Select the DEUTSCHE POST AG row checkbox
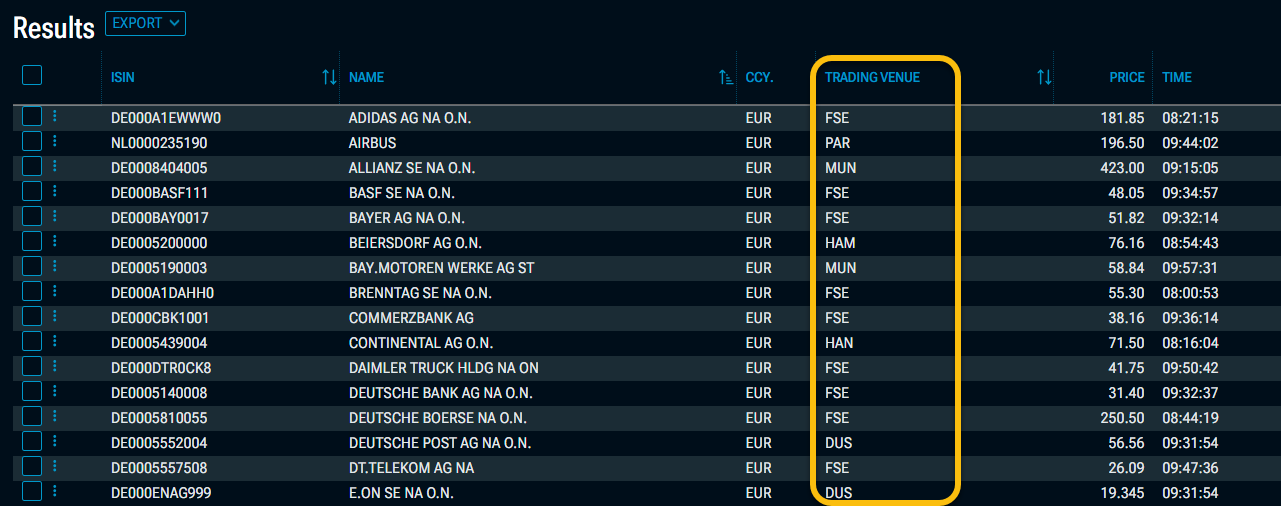Screen dimensions: 1281x506 point(32,441)
